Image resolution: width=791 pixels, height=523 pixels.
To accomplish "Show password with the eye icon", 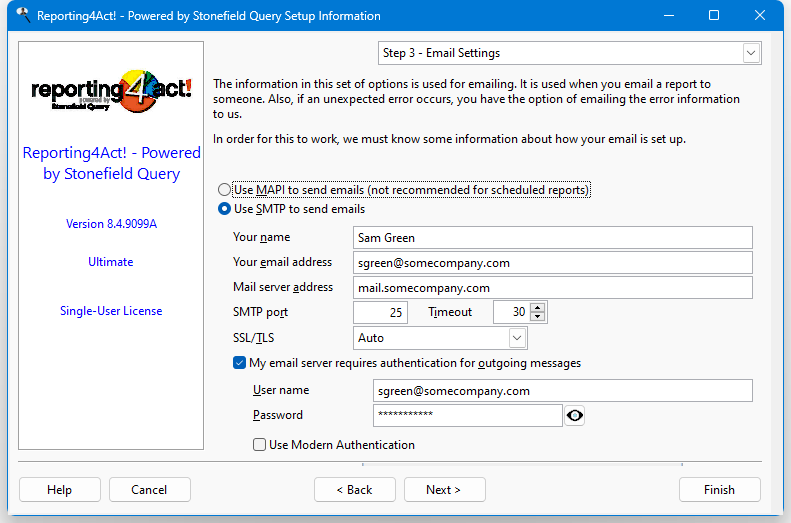I will pyautogui.click(x=575, y=416).
